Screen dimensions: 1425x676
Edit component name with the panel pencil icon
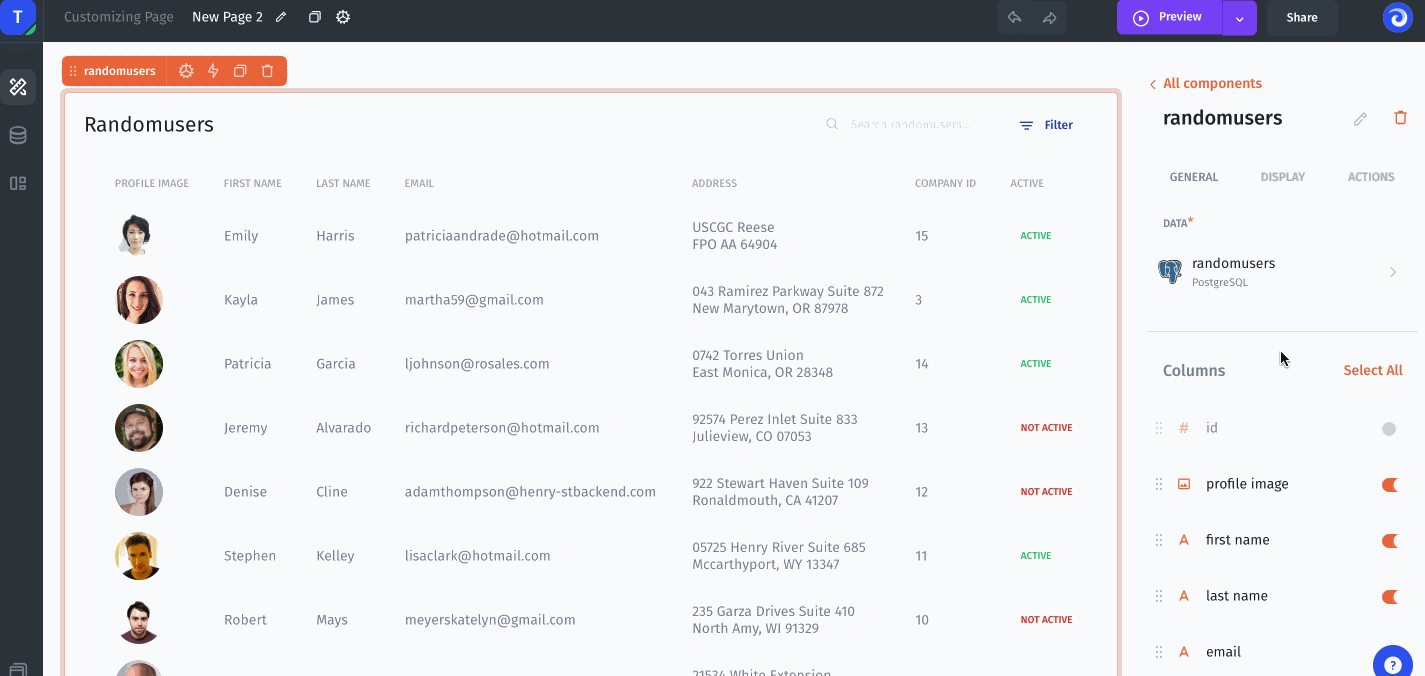(x=1360, y=119)
